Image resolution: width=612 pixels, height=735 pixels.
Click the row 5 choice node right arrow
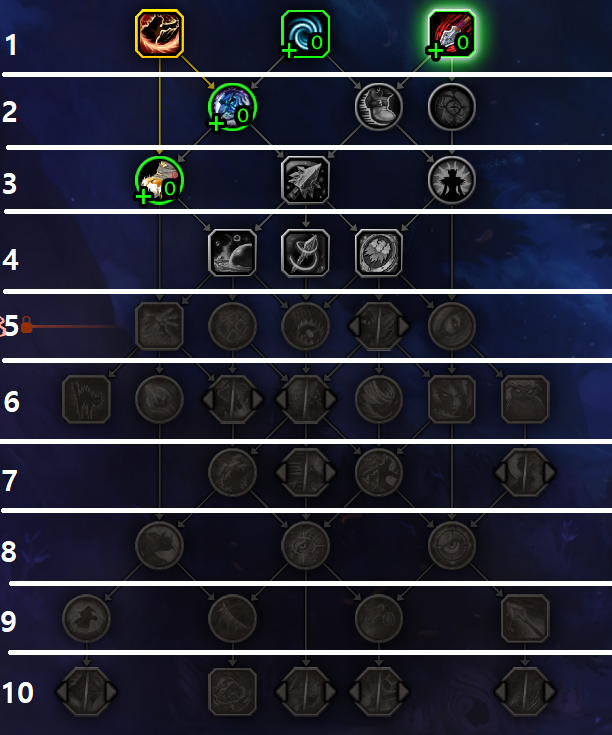pos(403,326)
